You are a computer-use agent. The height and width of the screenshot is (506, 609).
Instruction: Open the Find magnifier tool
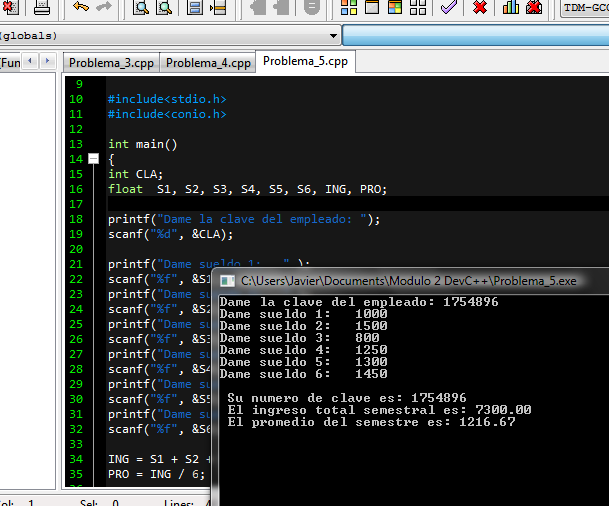click(x=140, y=7)
